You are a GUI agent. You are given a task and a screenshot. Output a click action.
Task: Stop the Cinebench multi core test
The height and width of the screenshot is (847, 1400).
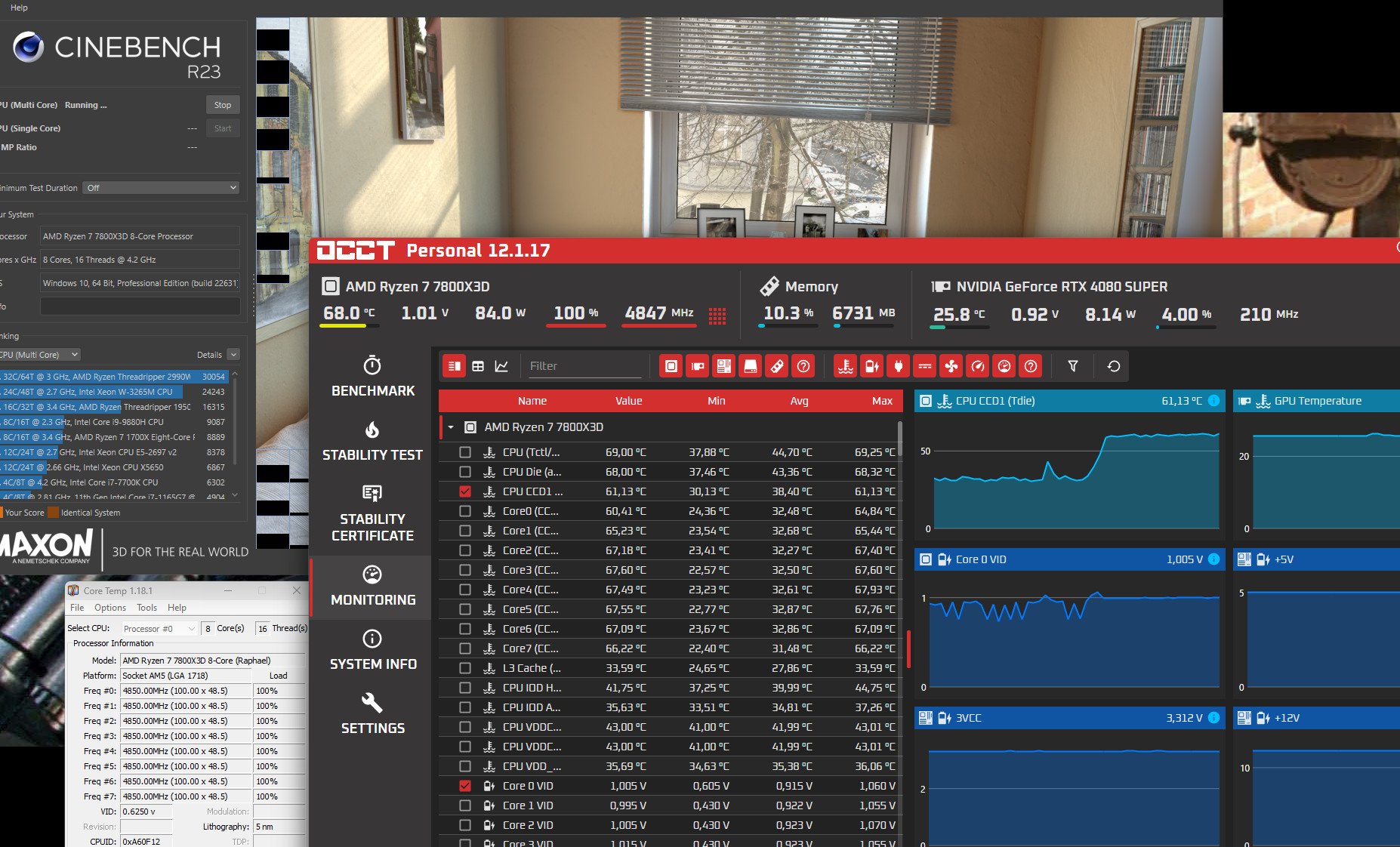(223, 105)
